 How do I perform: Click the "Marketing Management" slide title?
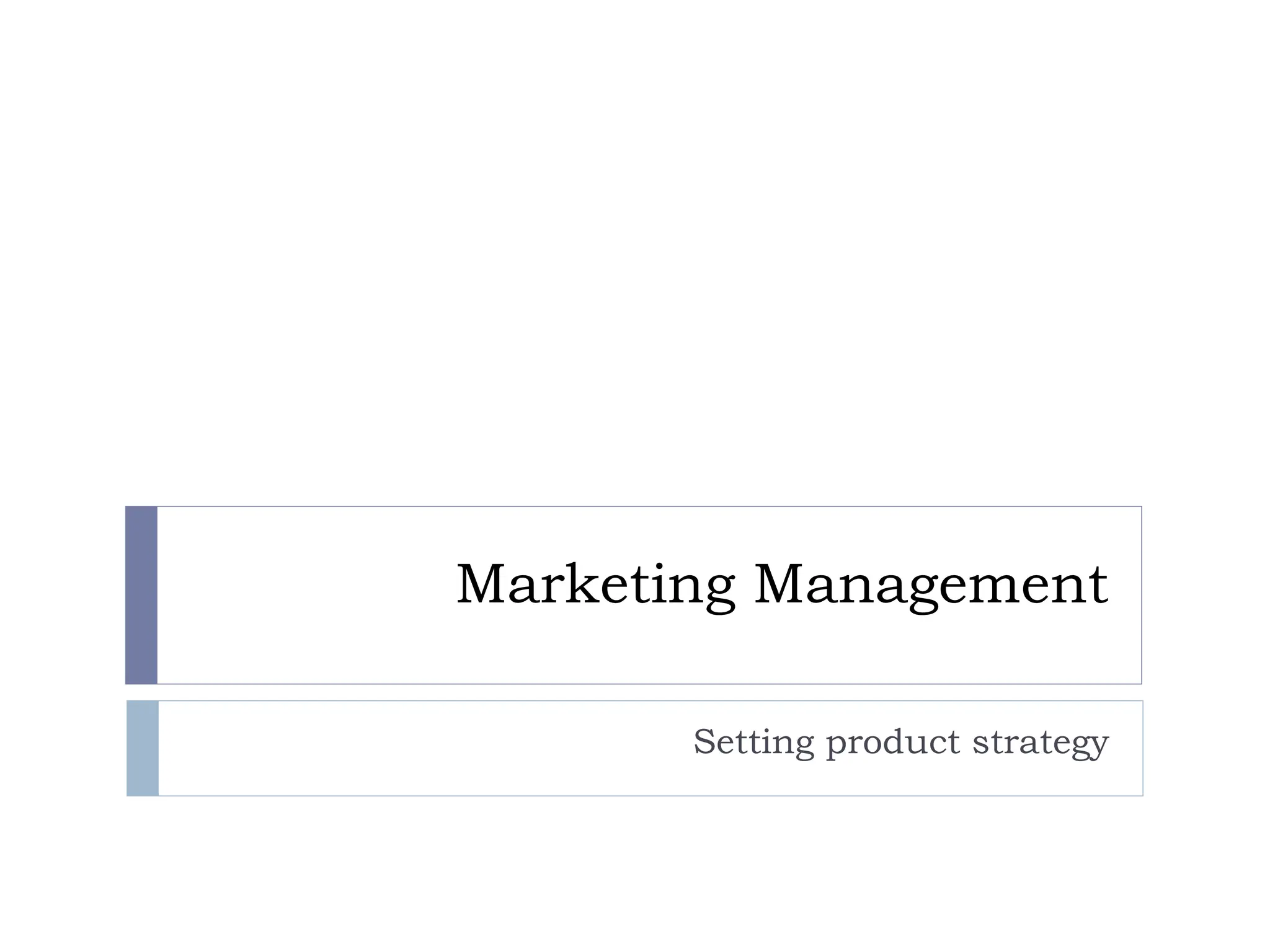pyautogui.click(x=781, y=584)
